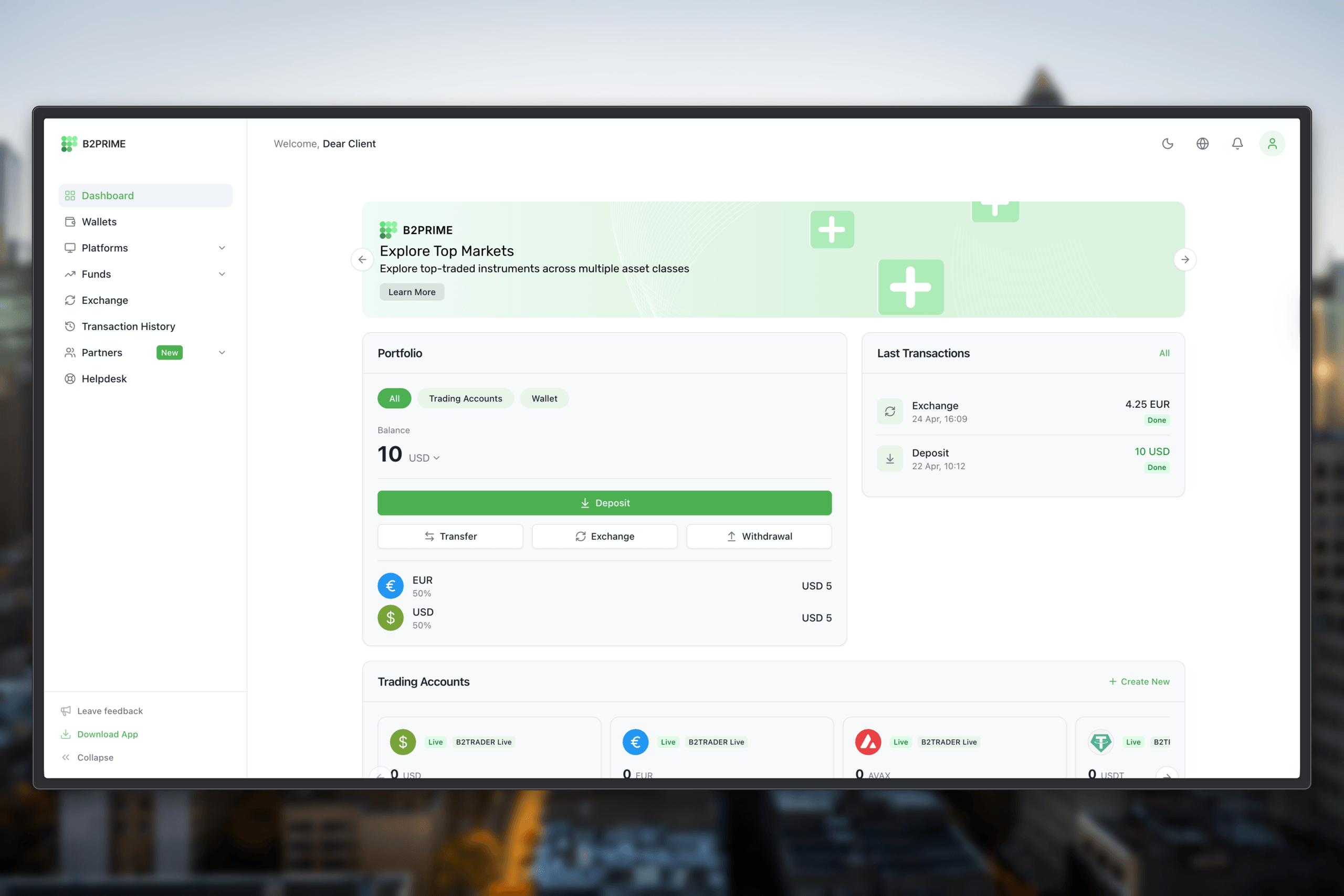1344x896 pixels.
Task: Open notifications bell icon
Action: [x=1237, y=143]
